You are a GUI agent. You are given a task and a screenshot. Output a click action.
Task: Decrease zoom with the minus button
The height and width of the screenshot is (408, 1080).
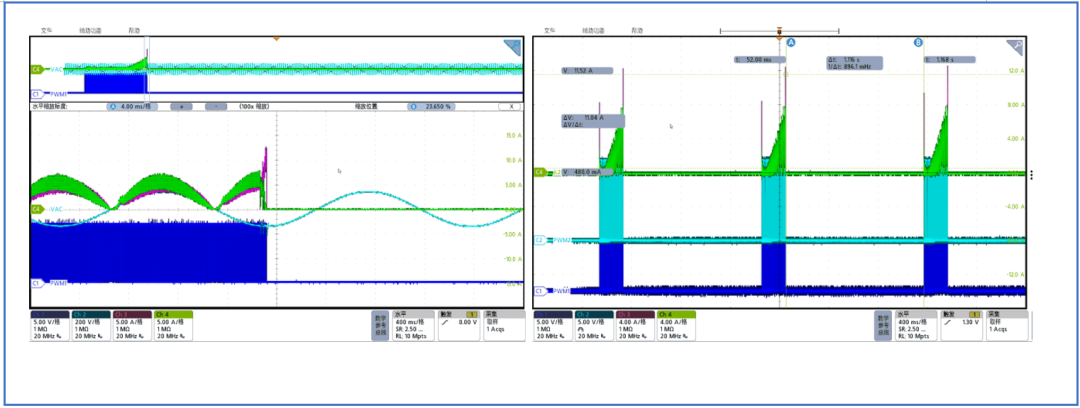click(x=216, y=107)
